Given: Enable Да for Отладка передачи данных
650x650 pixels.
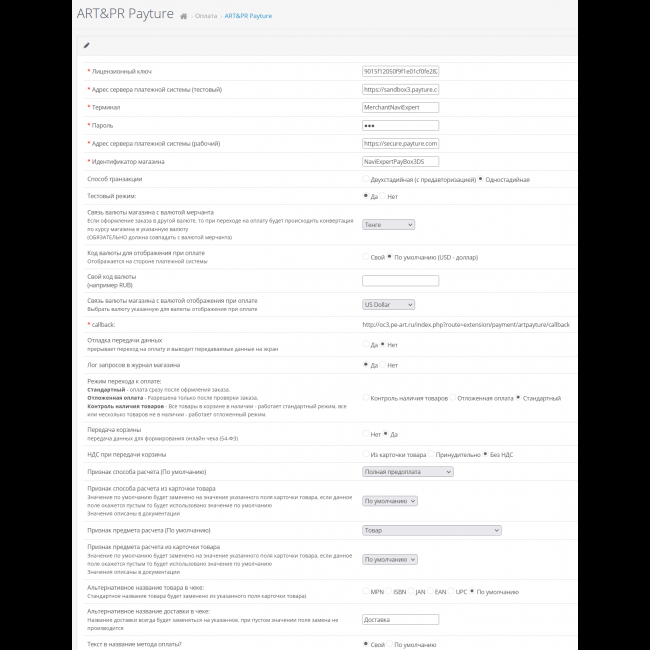Looking at the screenshot, I should 366,345.
